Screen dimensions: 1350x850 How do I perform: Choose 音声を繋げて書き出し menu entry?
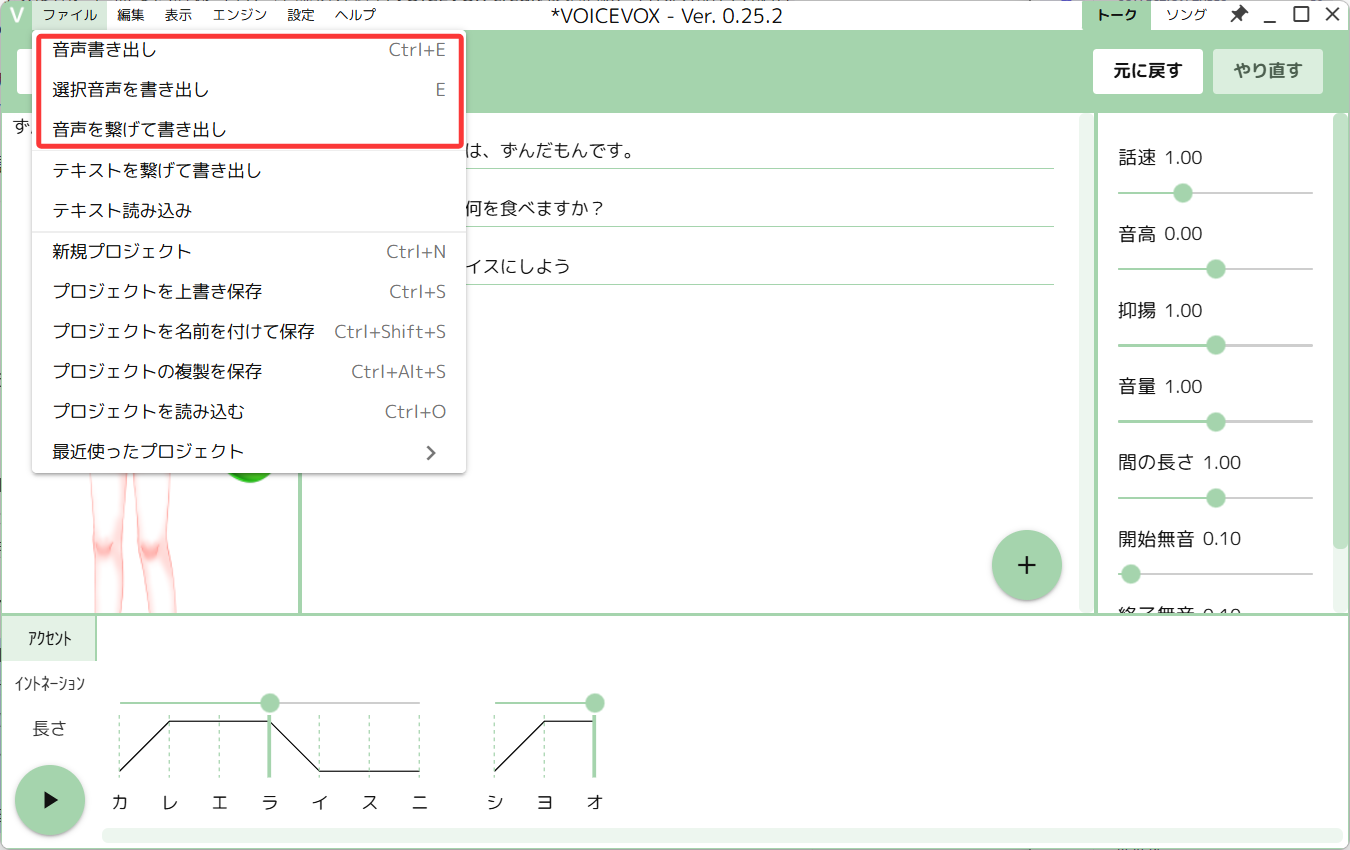249,130
